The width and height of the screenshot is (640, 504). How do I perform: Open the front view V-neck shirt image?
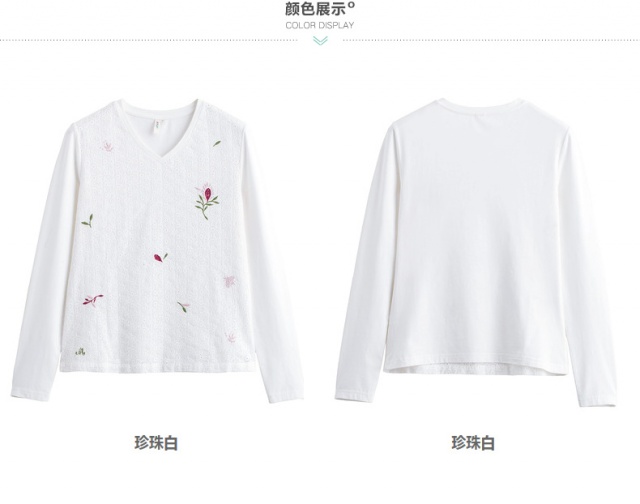point(157,251)
